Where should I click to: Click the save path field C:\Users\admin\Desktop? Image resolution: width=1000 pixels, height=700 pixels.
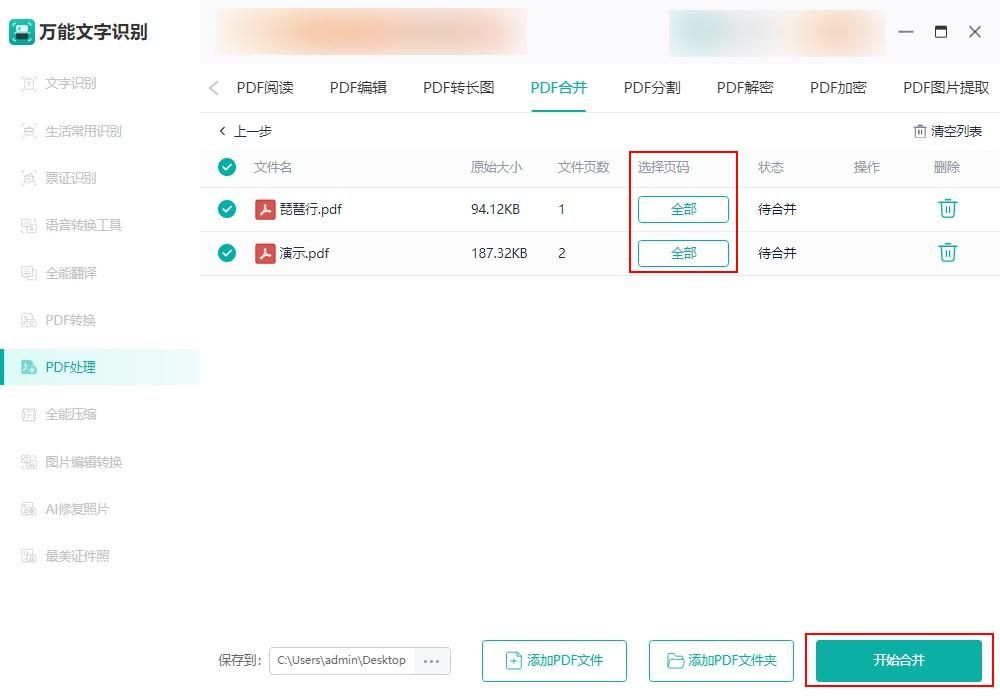tap(342, 660)
